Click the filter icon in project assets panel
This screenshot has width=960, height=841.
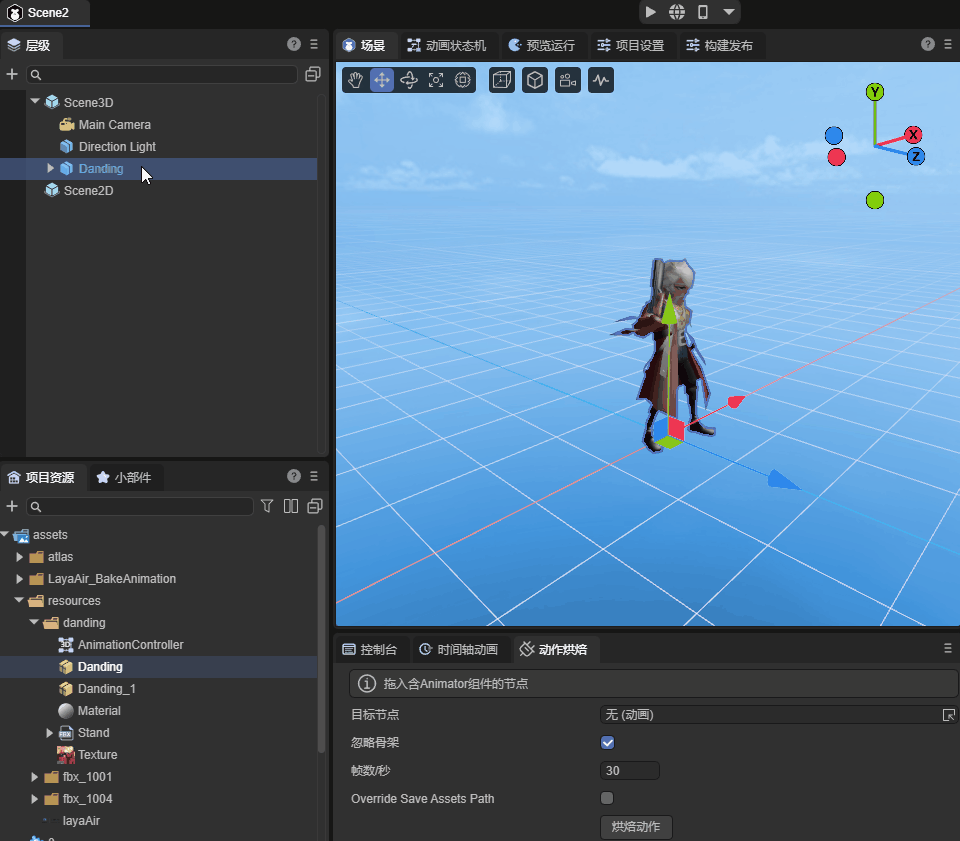(x=267, y=506)
